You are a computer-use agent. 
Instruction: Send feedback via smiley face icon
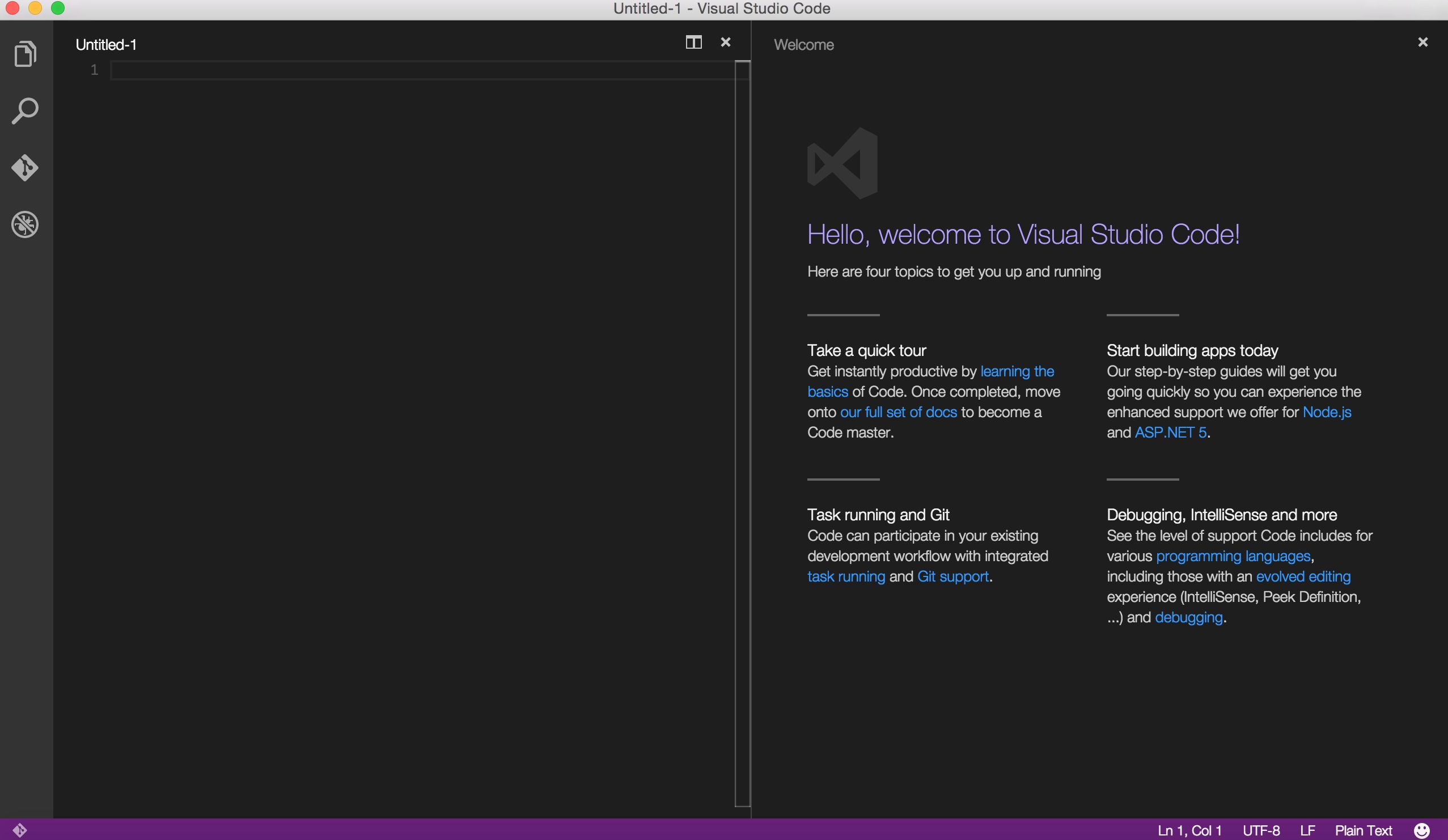pyautogui.click(x=1421, y=830)
